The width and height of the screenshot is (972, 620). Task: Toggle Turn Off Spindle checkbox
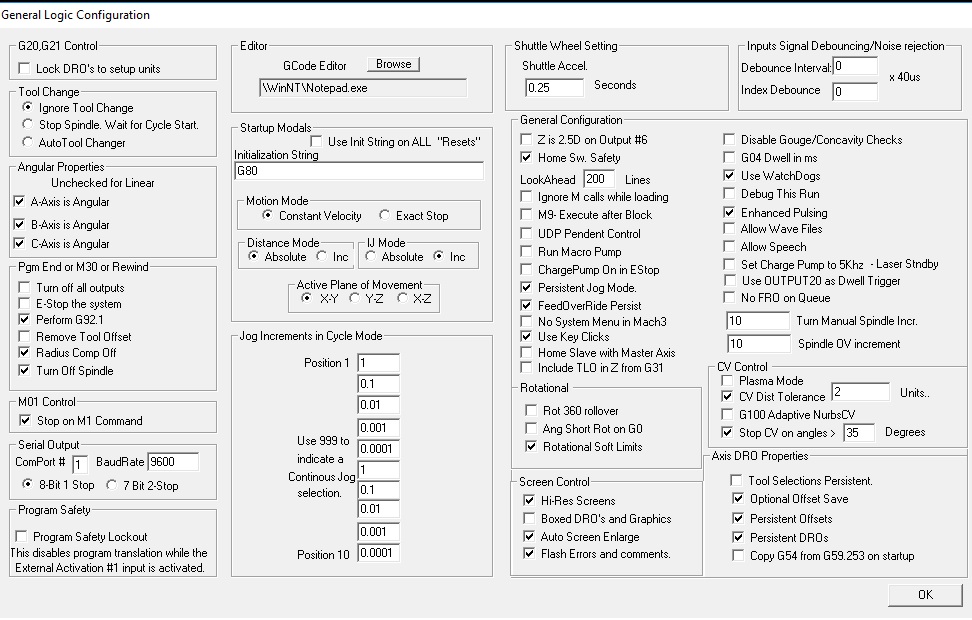click(24, 370)
